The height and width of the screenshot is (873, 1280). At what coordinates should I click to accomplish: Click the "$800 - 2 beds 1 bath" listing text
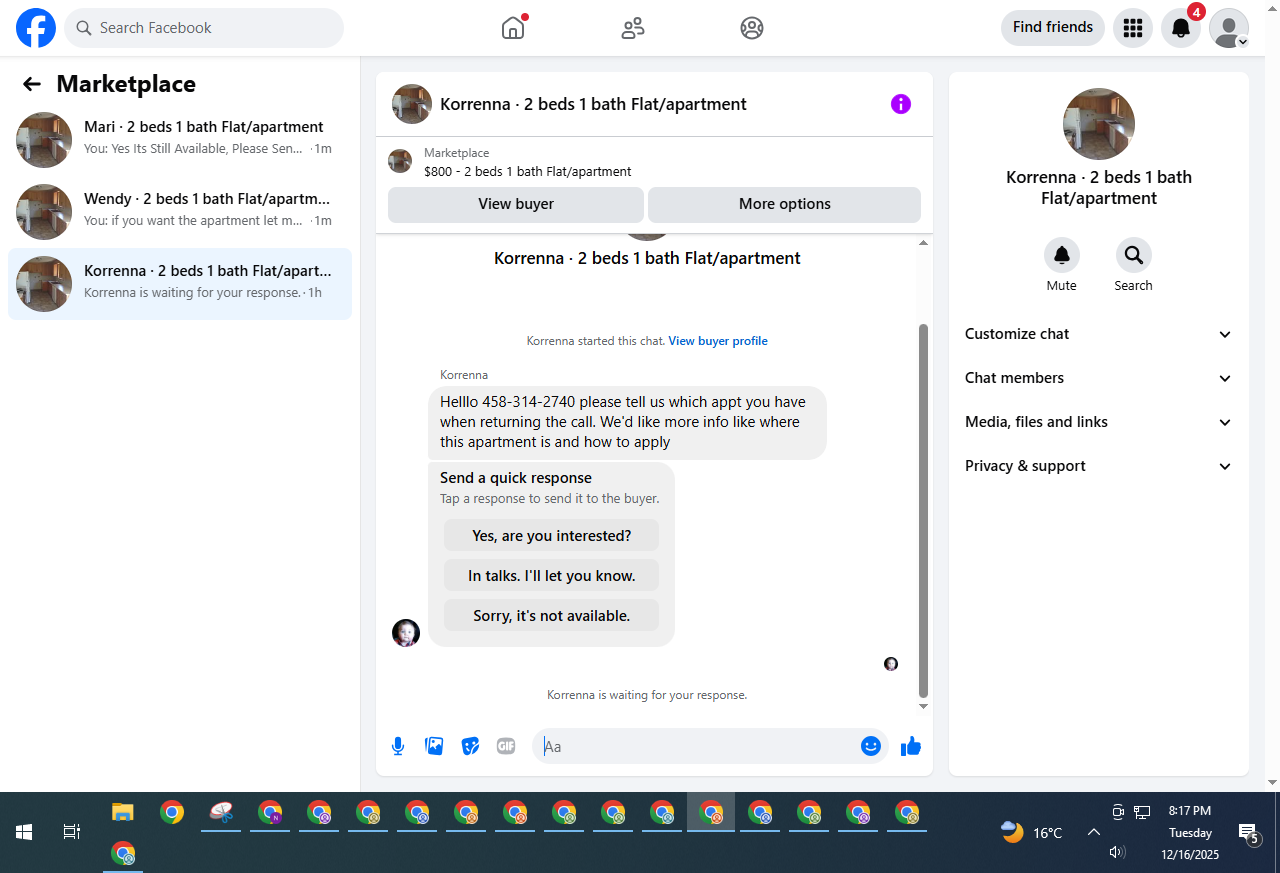528,172
